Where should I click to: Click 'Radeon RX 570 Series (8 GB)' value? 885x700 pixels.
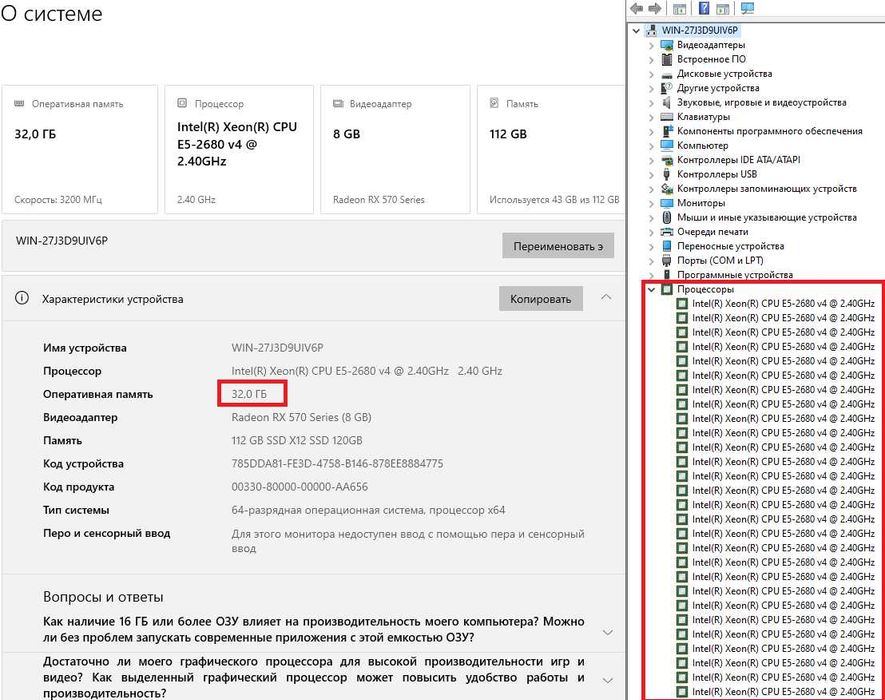click(x=301, y=417)
